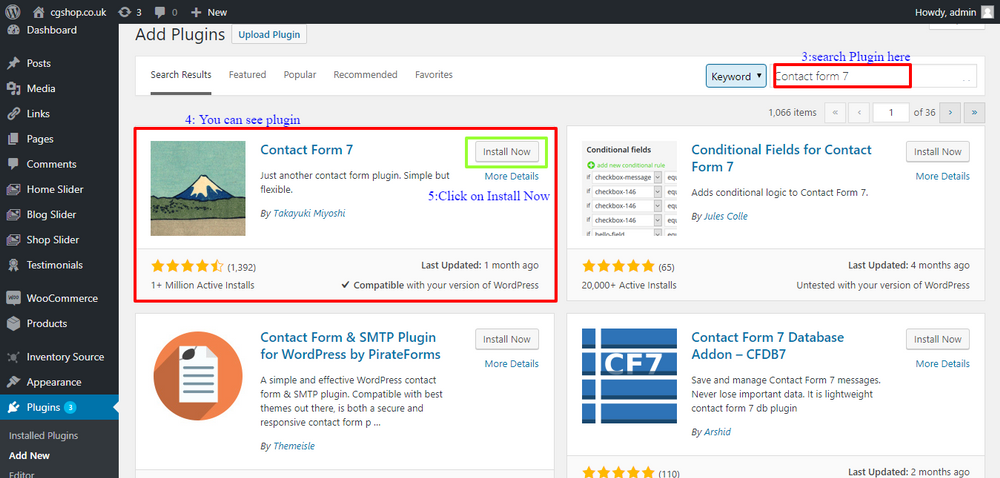The height and width of the screenshot is (478, 1000).
Task: Click the Media sidebar icon
Action: pyautogui.click(x=13, y=89)
